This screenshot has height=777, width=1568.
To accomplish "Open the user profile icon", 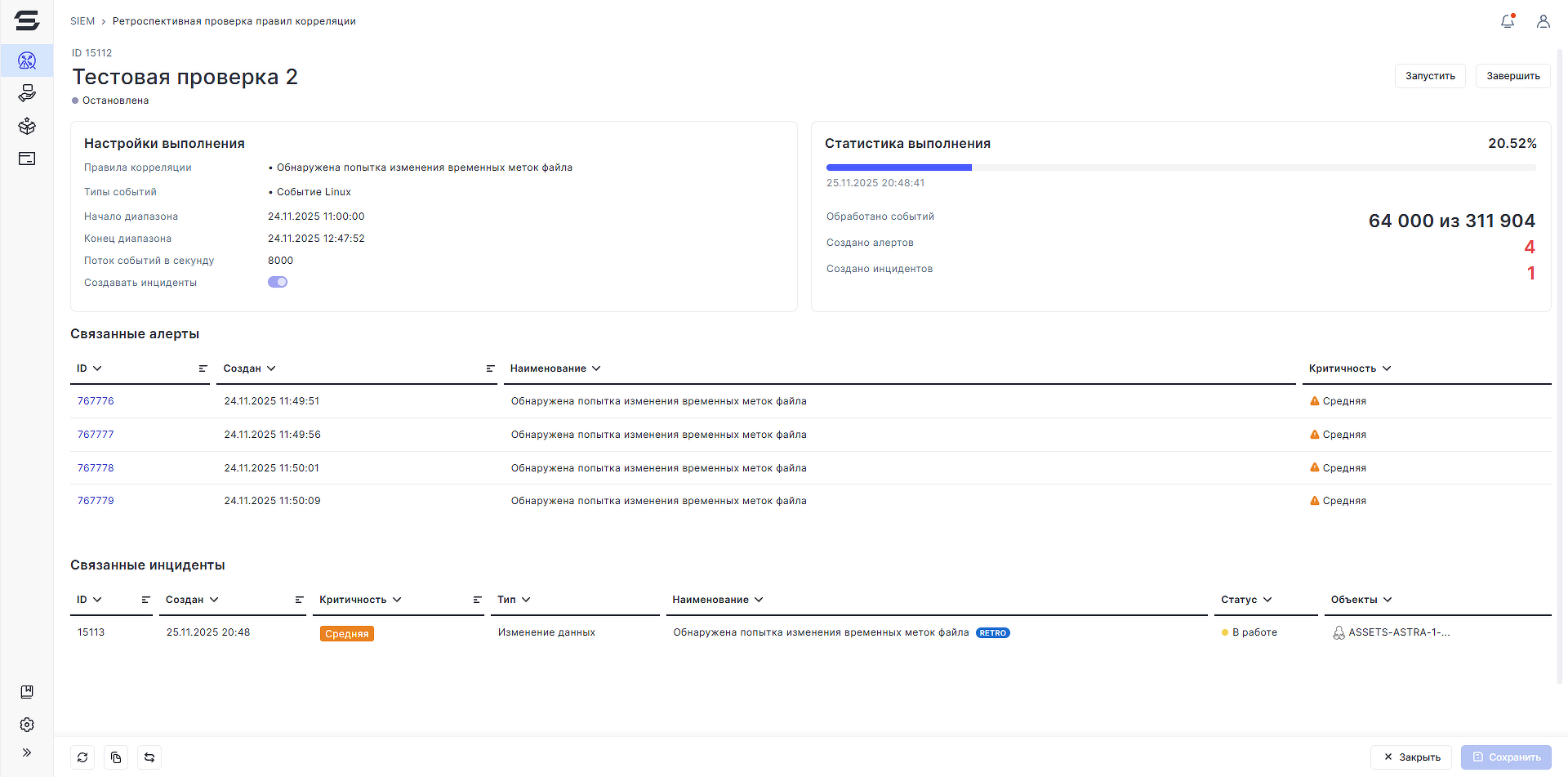I will click(1543, 21).
